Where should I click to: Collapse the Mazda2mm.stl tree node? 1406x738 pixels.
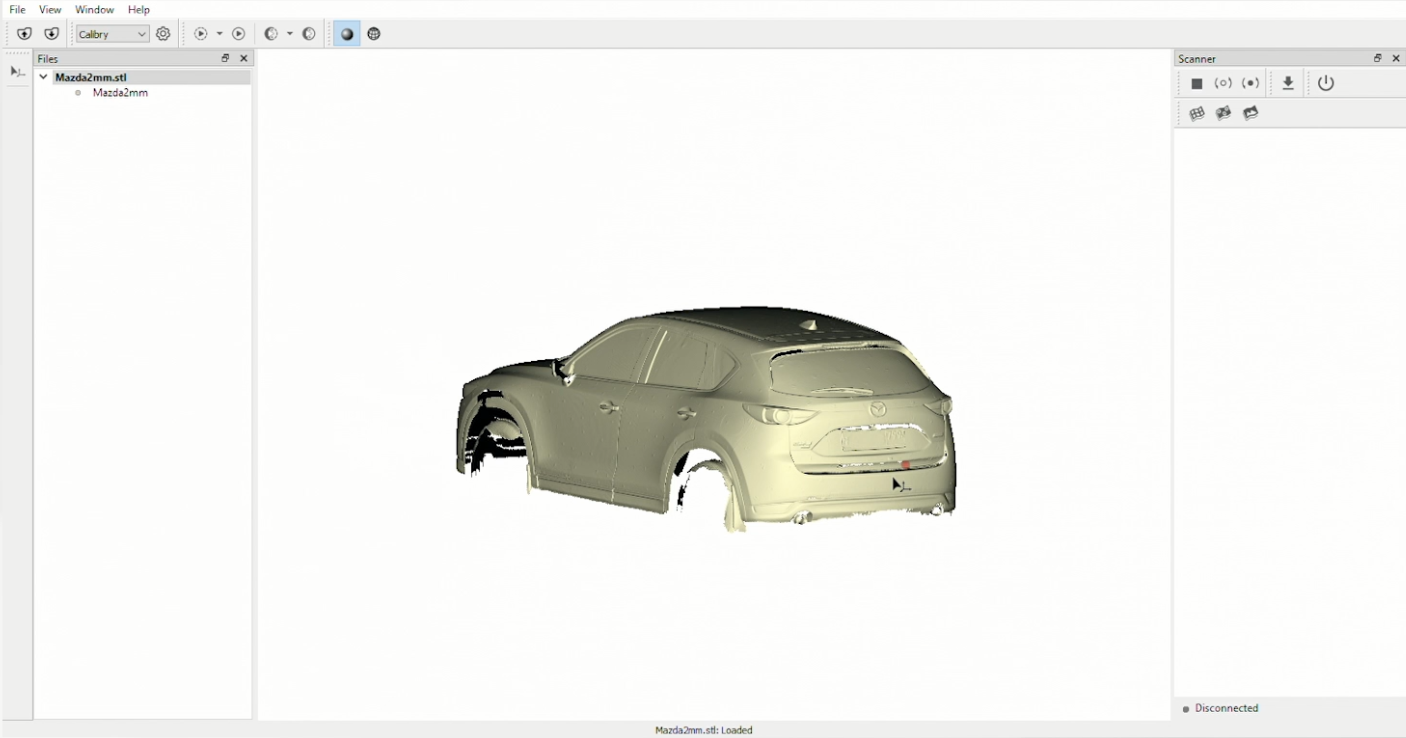coord(43,77)
